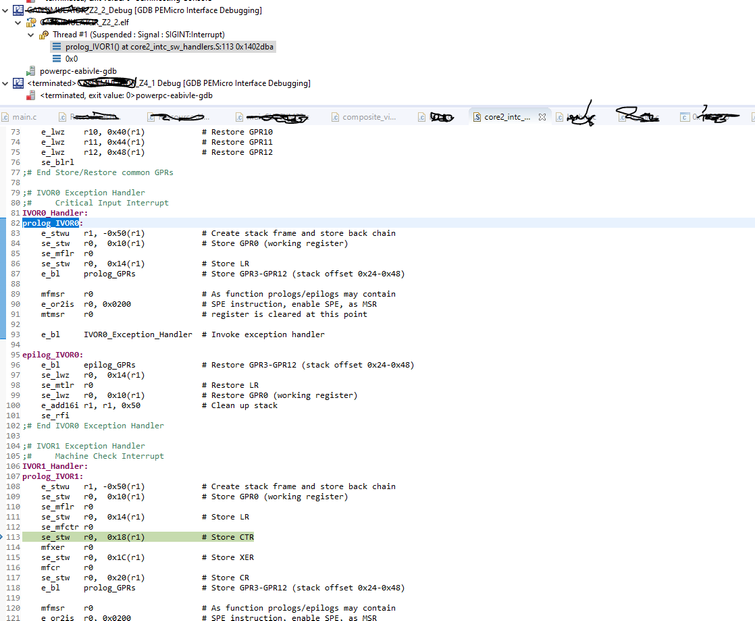Click the mfxer instruction on line 114
Screen dimensions: 755x621
tap(52, 547)
